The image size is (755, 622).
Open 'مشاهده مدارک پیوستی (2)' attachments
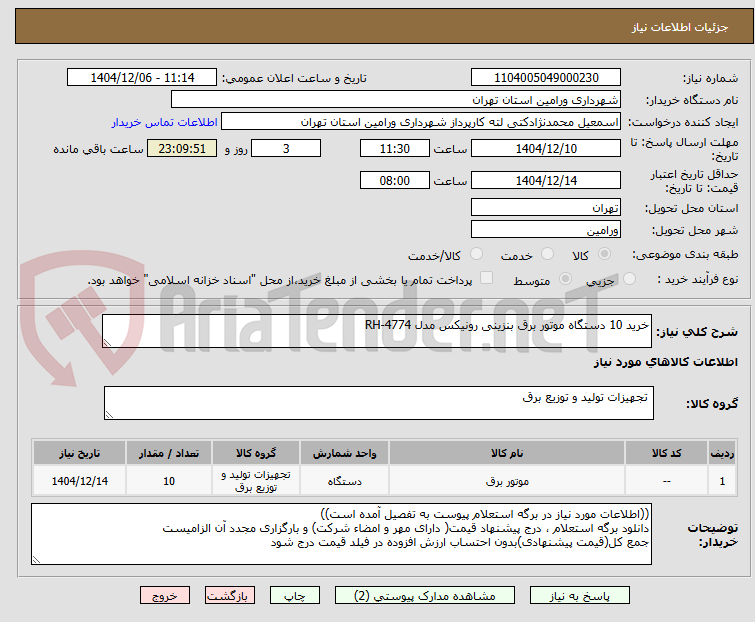(425, 596)
